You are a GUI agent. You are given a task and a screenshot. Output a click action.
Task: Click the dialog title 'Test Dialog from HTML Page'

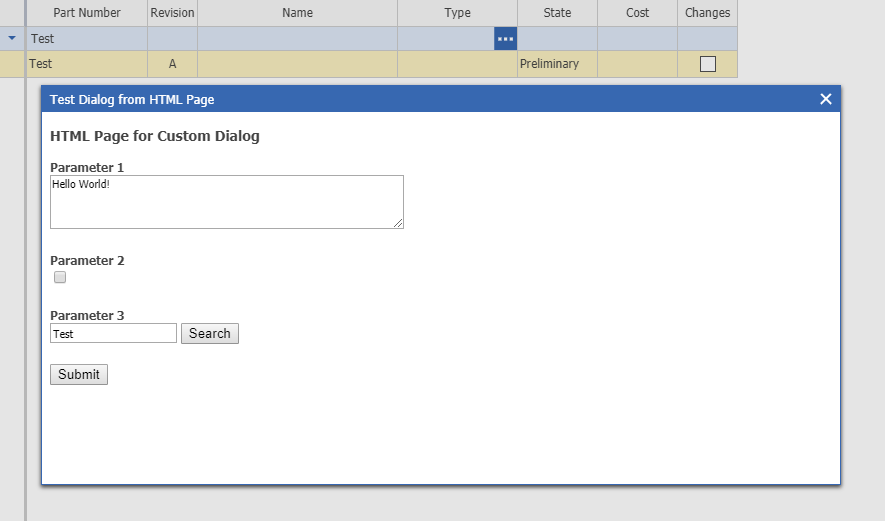[x=132, y=100]
